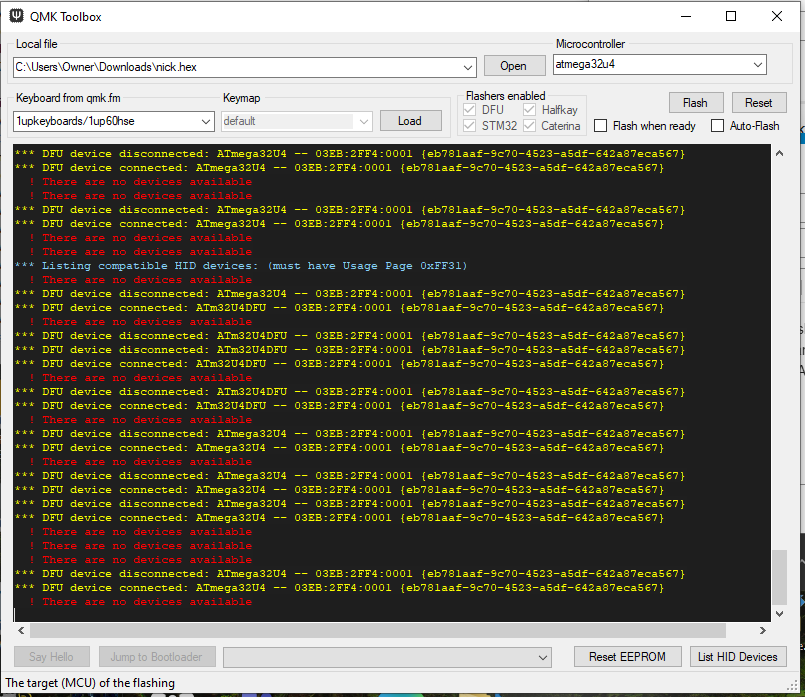The width and height of the screenshot is (805, 697).
Task: Click the Reset button
Action: click(758, 103)
